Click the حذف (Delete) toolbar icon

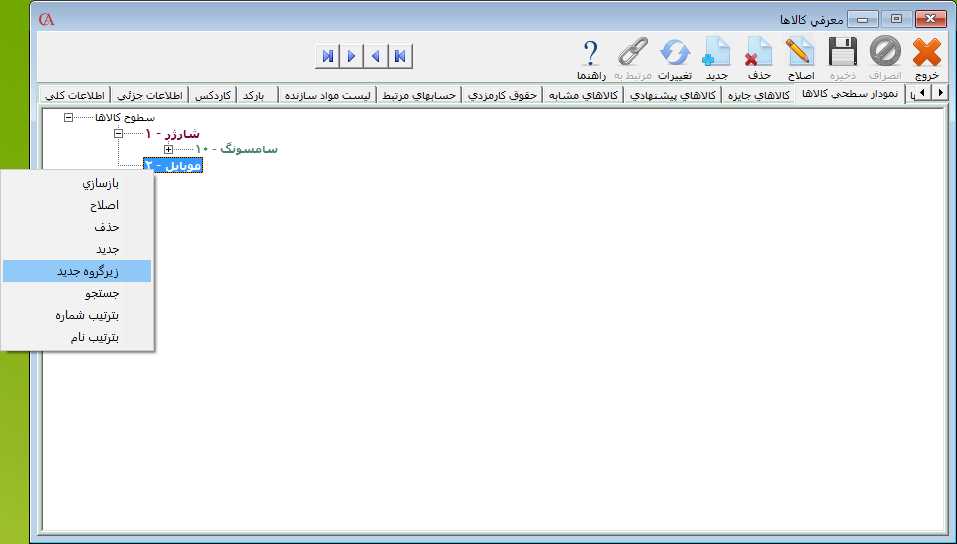[x=758, y=56]
